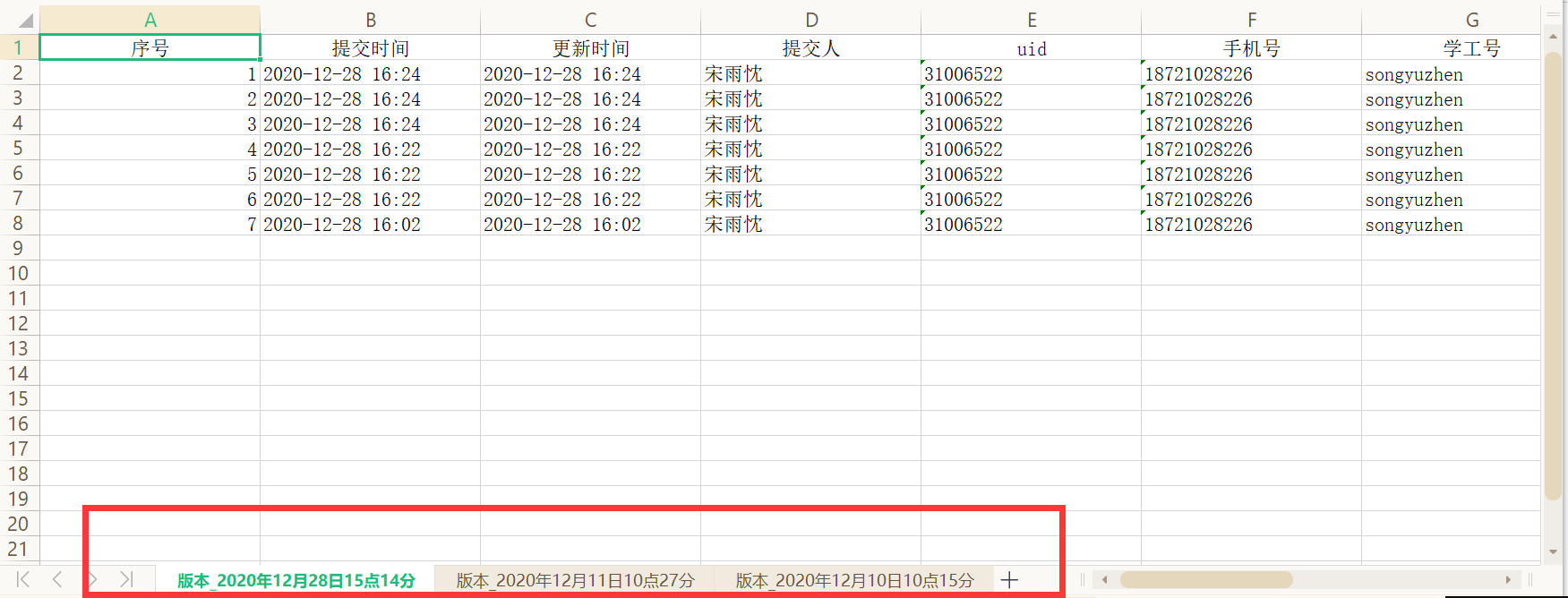Select column E header

(x=1032, y=20)
